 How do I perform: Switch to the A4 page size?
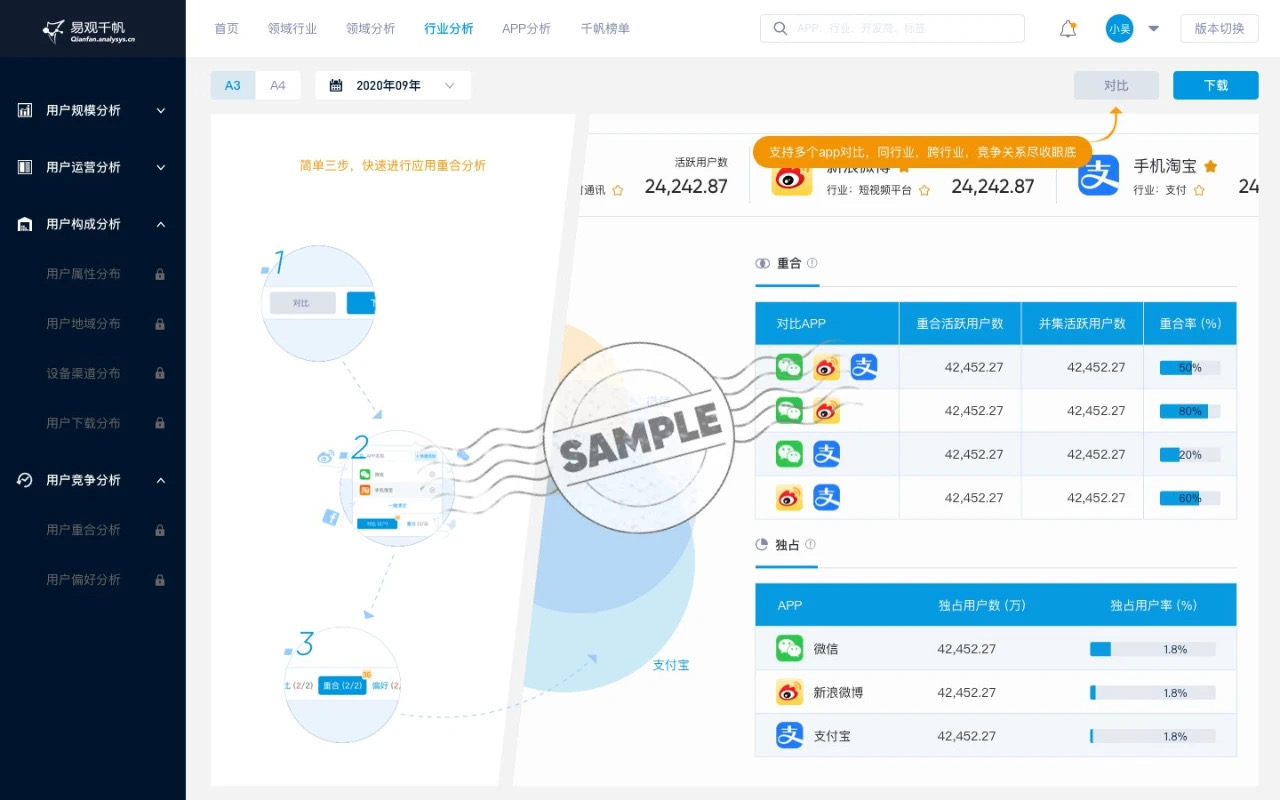(278, 85)
